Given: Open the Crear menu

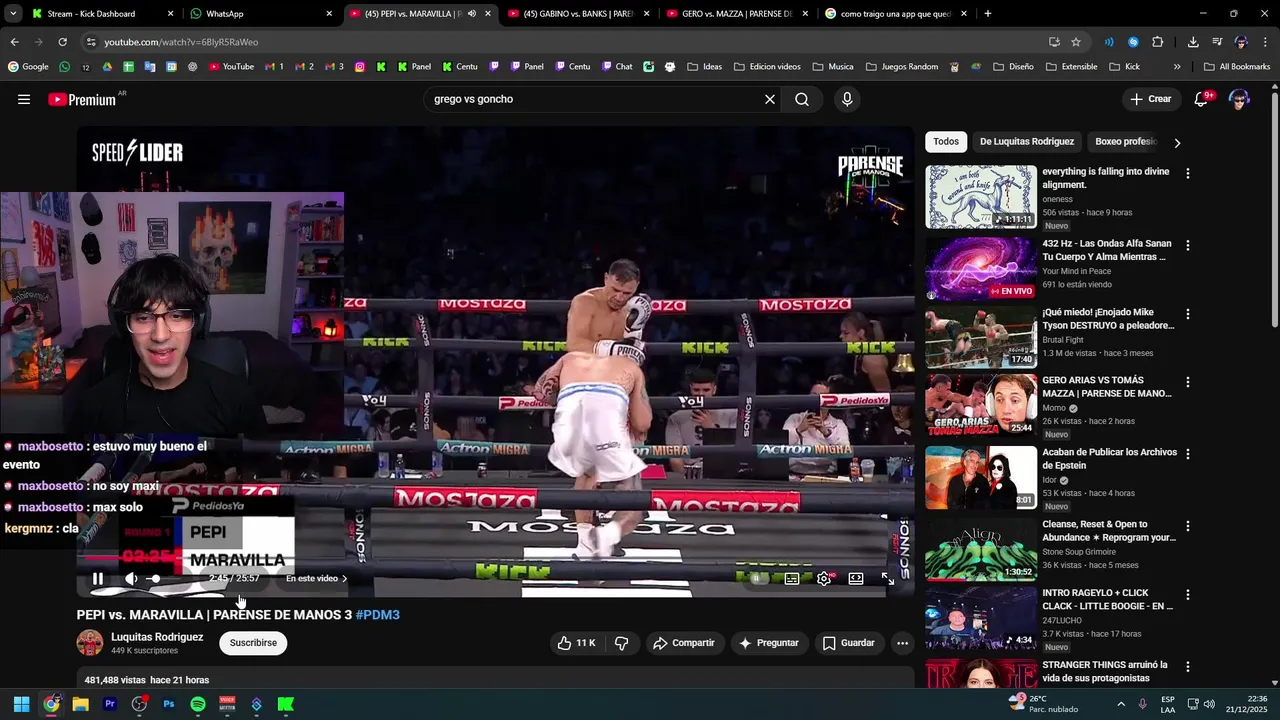Looking at the screenshot, I should [x=1150, y=99].
